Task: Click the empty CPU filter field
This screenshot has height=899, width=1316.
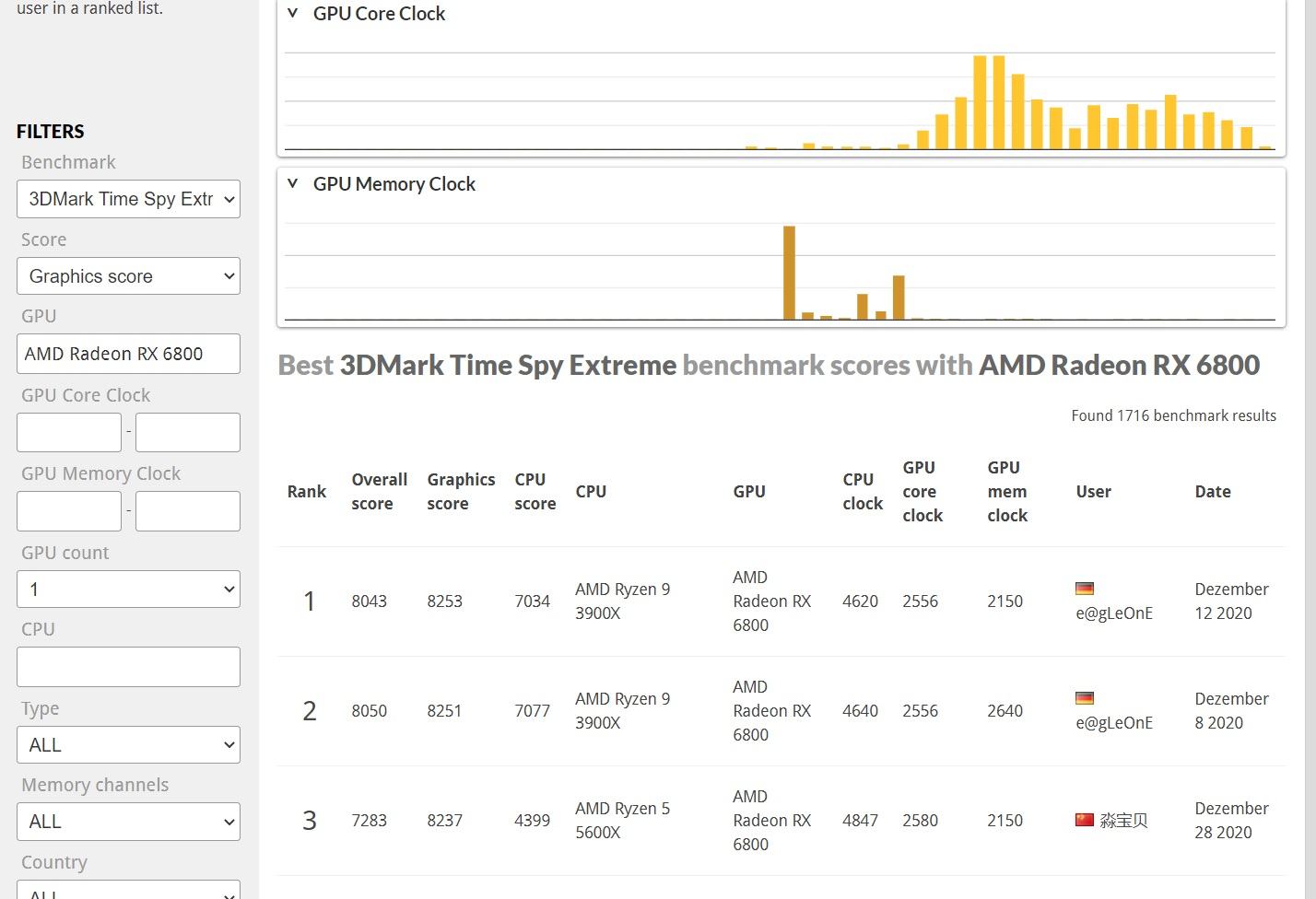Action: pyautogui.click(x=128, y=667)
